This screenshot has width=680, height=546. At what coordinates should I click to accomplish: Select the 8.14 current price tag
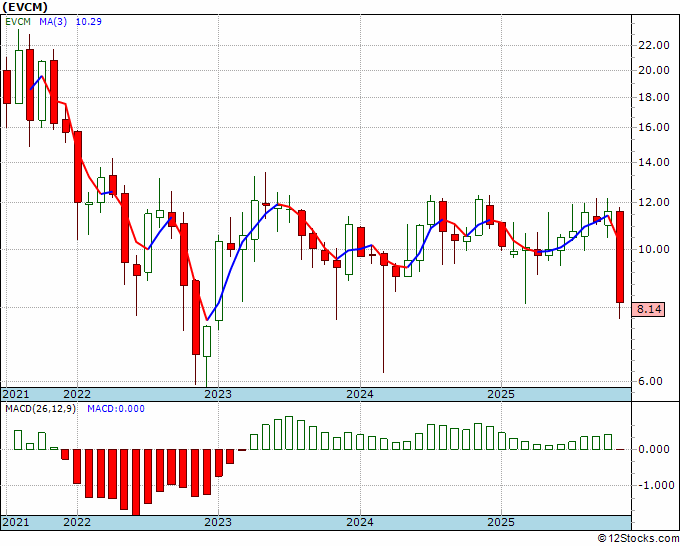click(x=649, y=309)
